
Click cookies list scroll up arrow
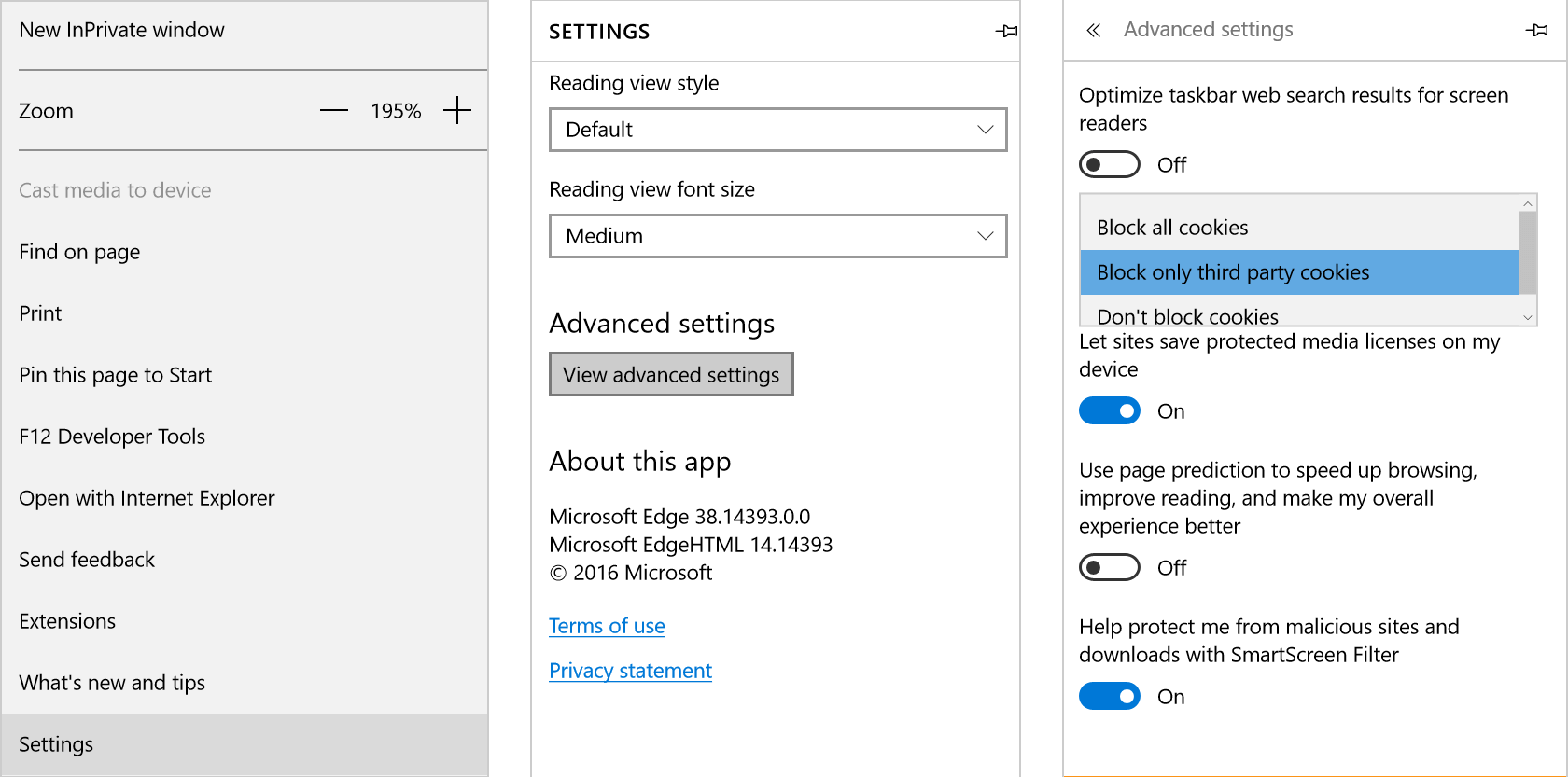[1528, 203]
